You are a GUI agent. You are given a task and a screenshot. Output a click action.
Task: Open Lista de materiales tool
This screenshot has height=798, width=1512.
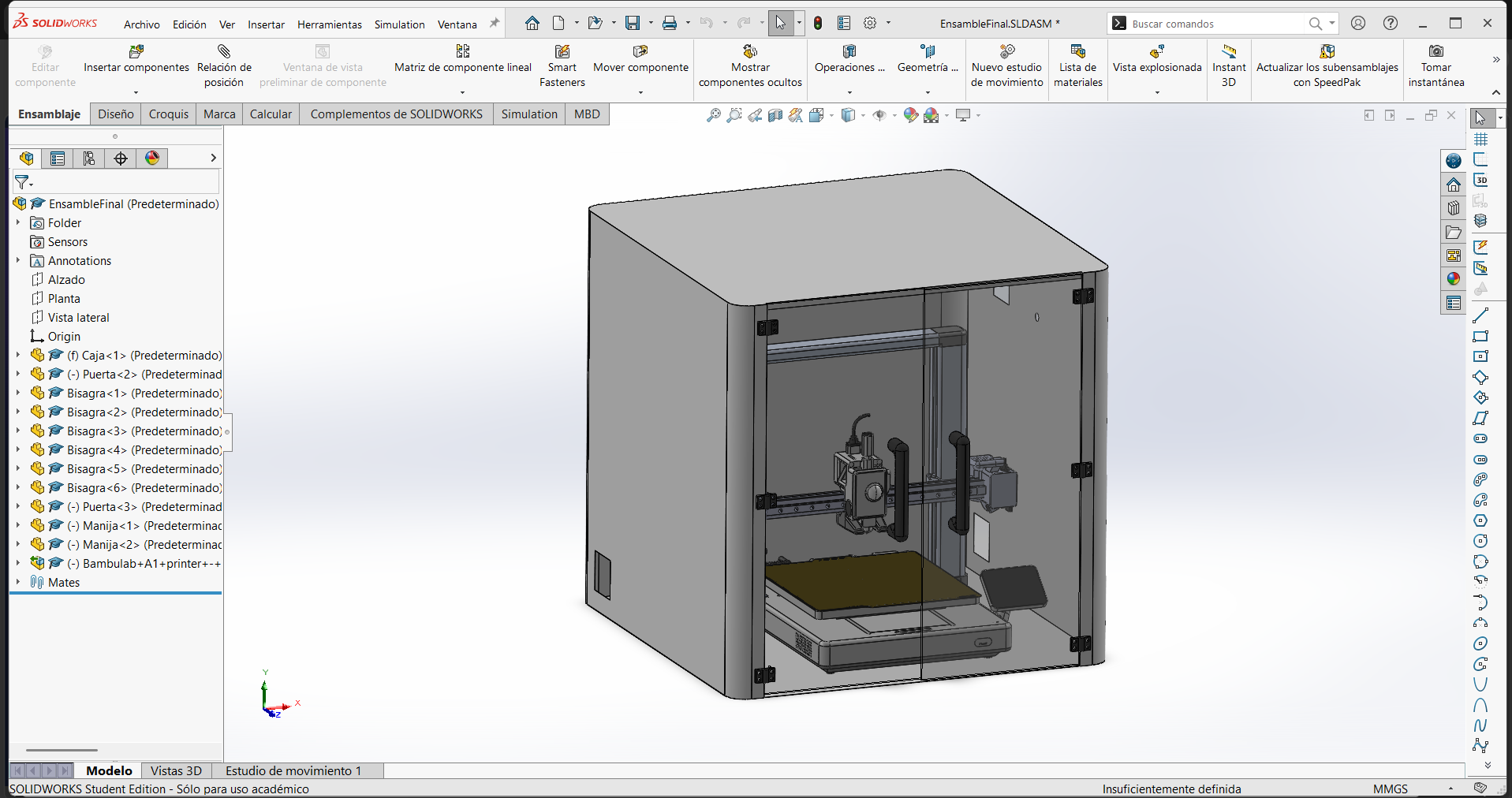coord(1078,65)
